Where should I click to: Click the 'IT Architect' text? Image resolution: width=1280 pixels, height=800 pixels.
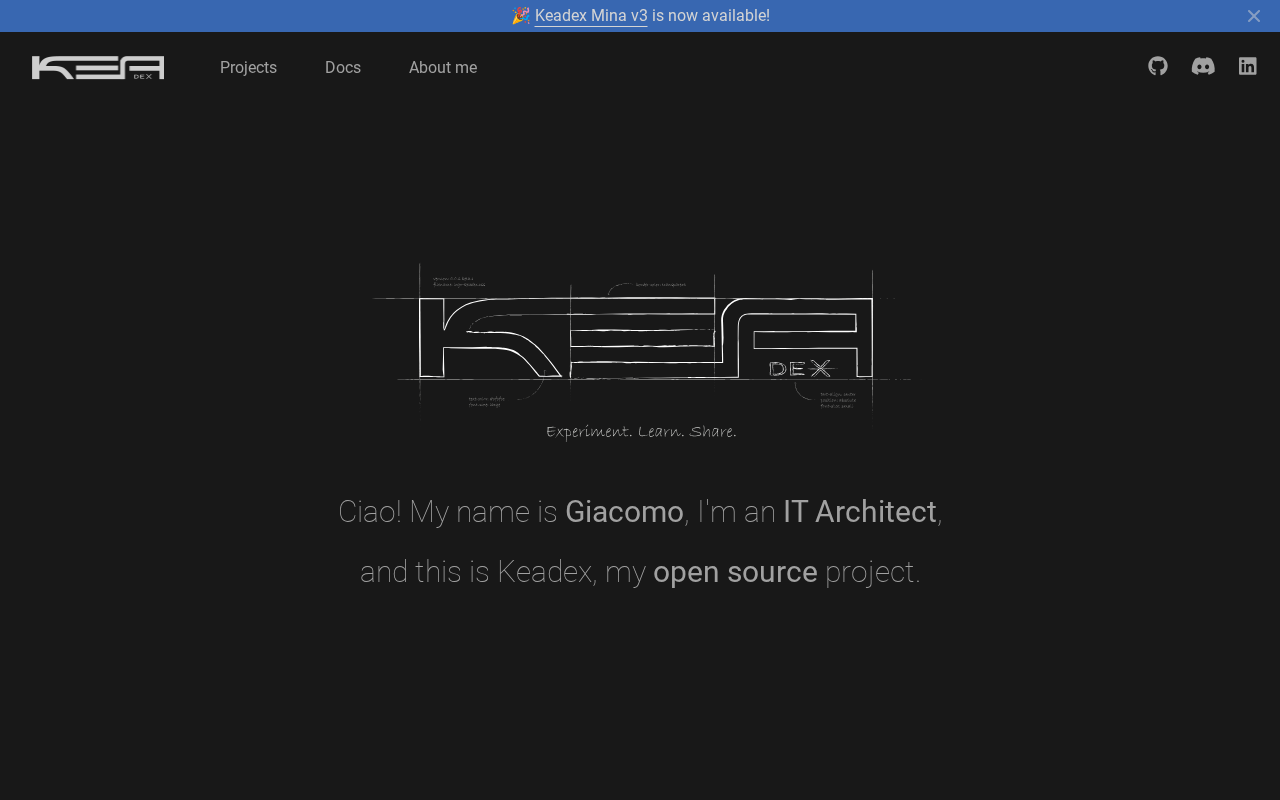point(859,512)
